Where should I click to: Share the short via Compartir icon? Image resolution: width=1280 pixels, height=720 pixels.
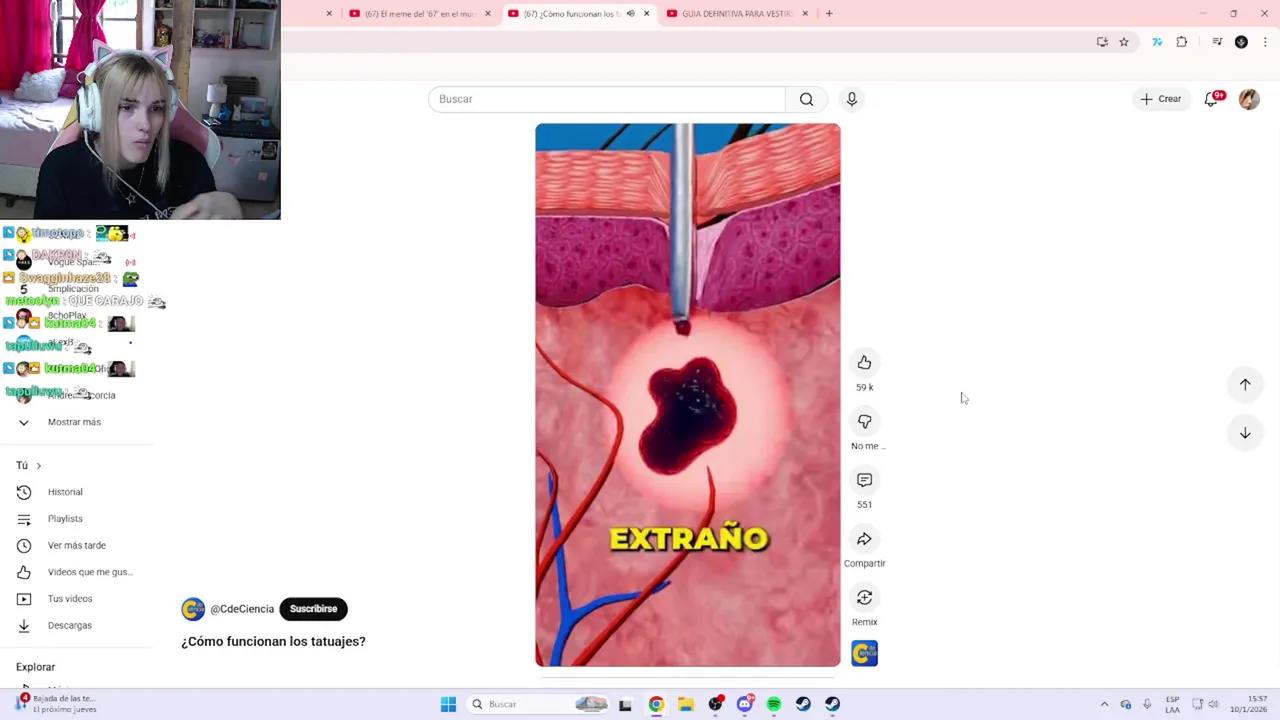coord(864,539)
